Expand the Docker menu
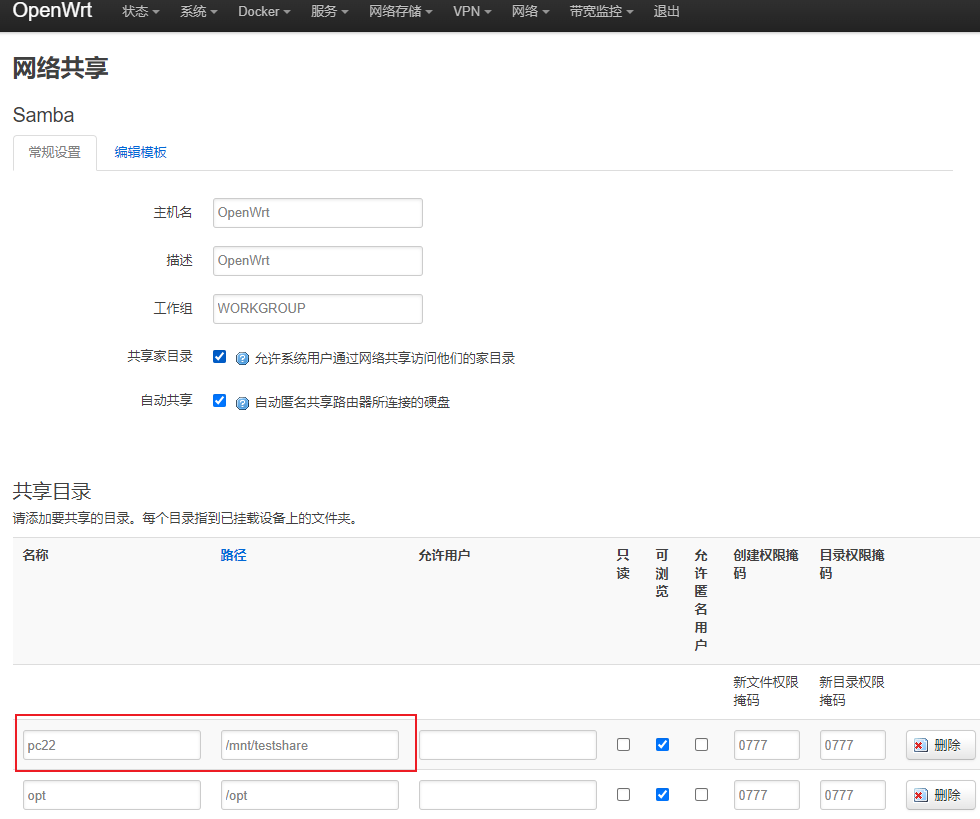This screenshot has height=819, width=980. [x=264, y=12]
